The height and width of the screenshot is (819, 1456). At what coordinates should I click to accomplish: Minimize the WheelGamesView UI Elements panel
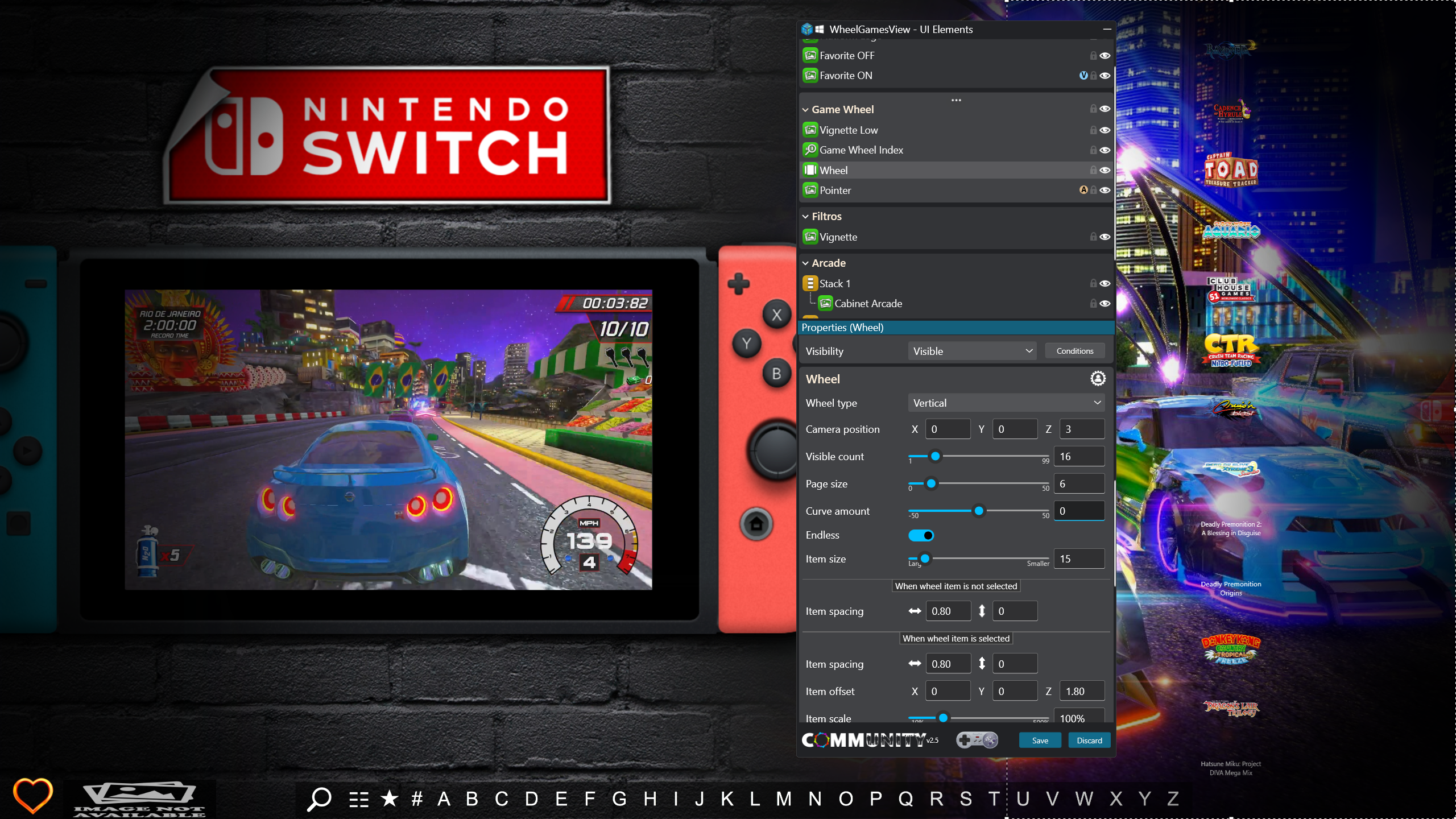click(1107, 29)
